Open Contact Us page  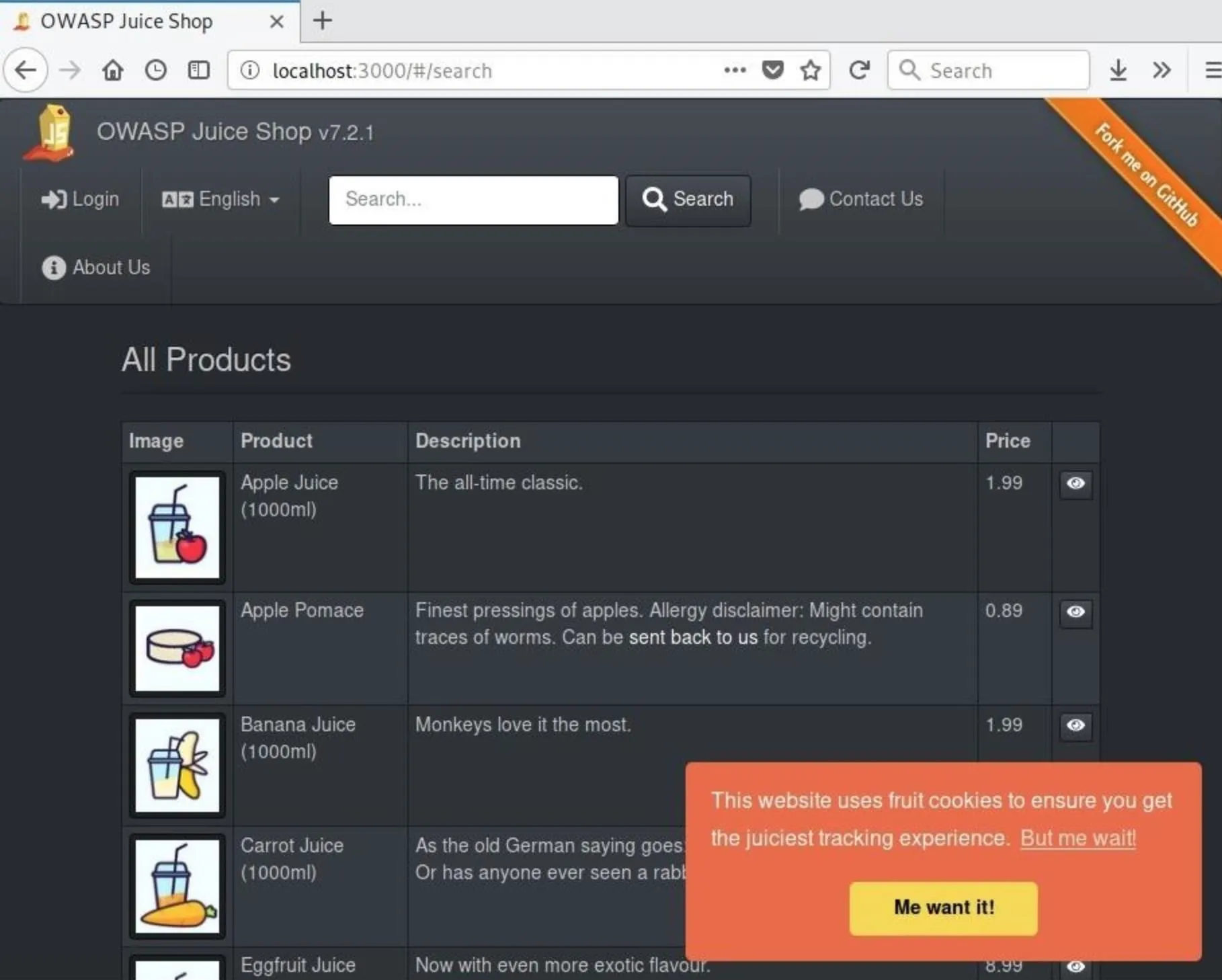[861, 199]
